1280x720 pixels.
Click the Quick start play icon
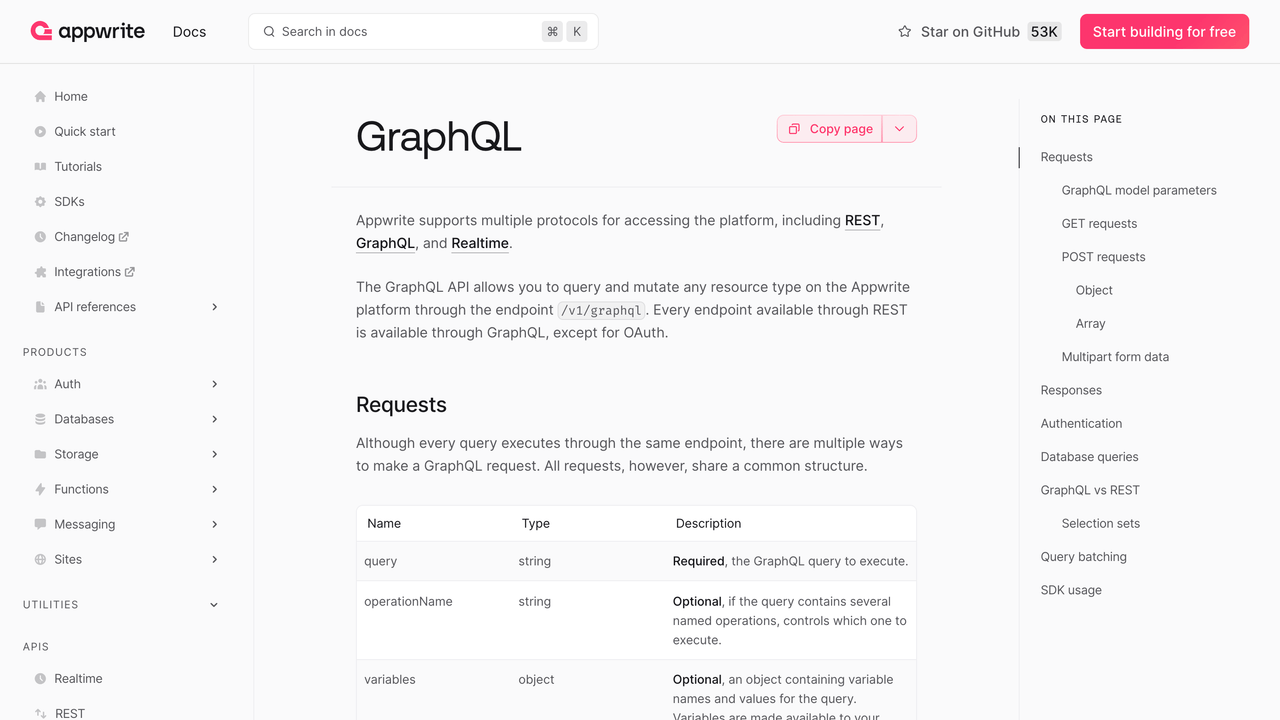pos(40,132)
